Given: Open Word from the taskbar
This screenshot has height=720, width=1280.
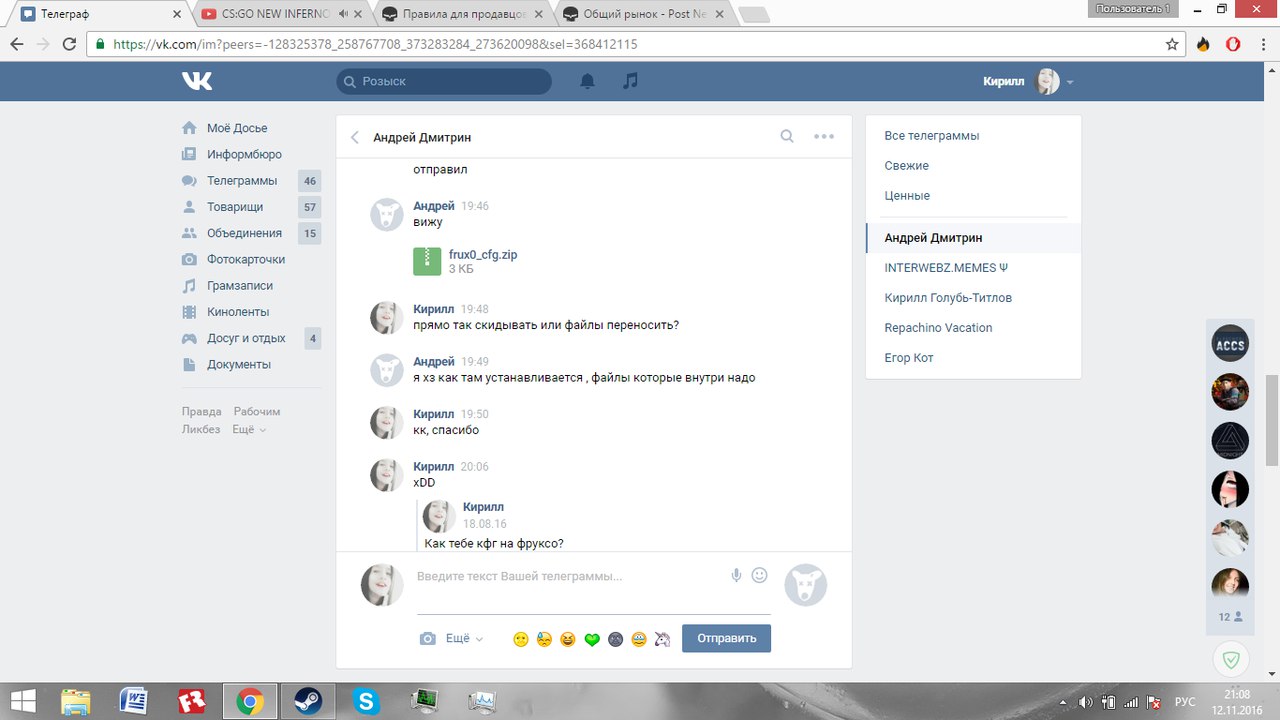Looking at the screenshot, I should click(133, 701).
